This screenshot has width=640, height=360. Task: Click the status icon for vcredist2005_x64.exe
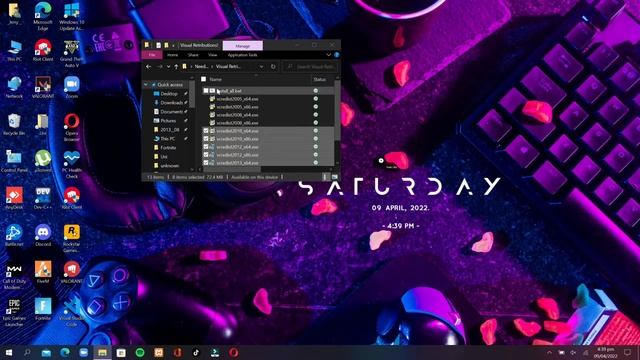coord(316,99)
